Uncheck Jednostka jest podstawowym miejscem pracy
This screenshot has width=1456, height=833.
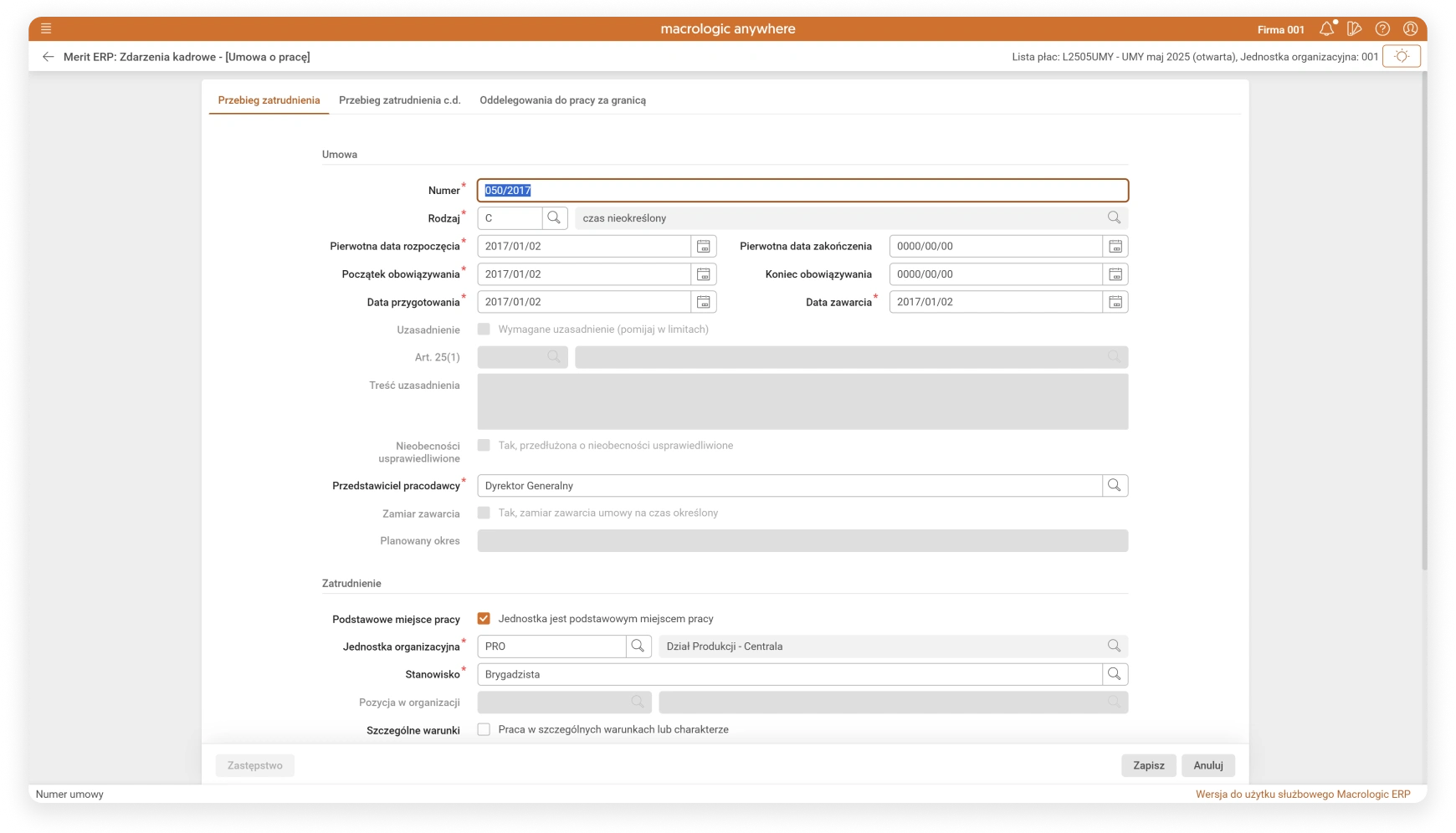click(484, 619)
